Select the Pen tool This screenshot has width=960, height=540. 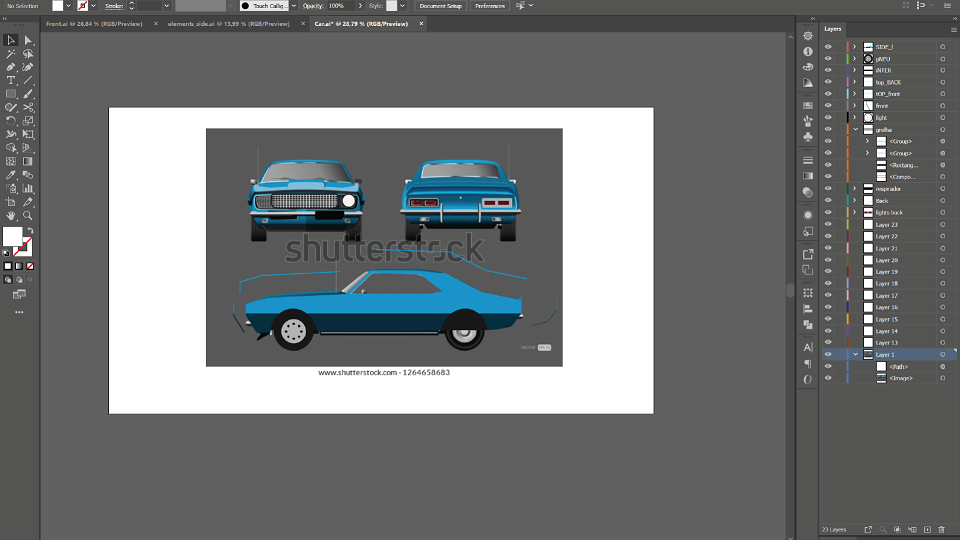pyautogui.click(x=10, y=67)
